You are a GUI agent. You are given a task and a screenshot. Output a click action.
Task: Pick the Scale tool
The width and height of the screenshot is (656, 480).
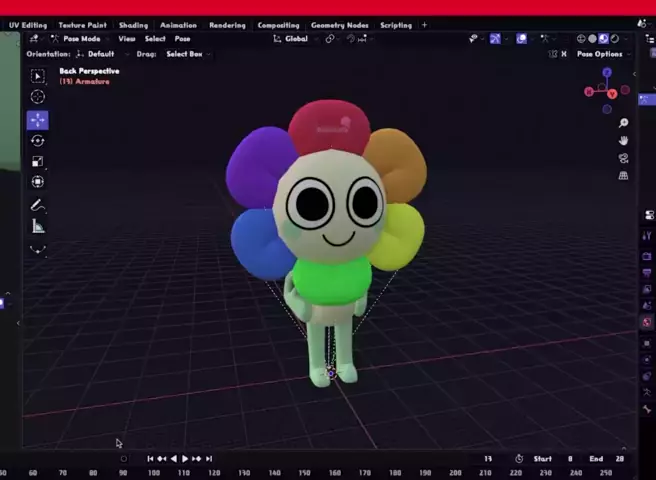tap(37, 161)
